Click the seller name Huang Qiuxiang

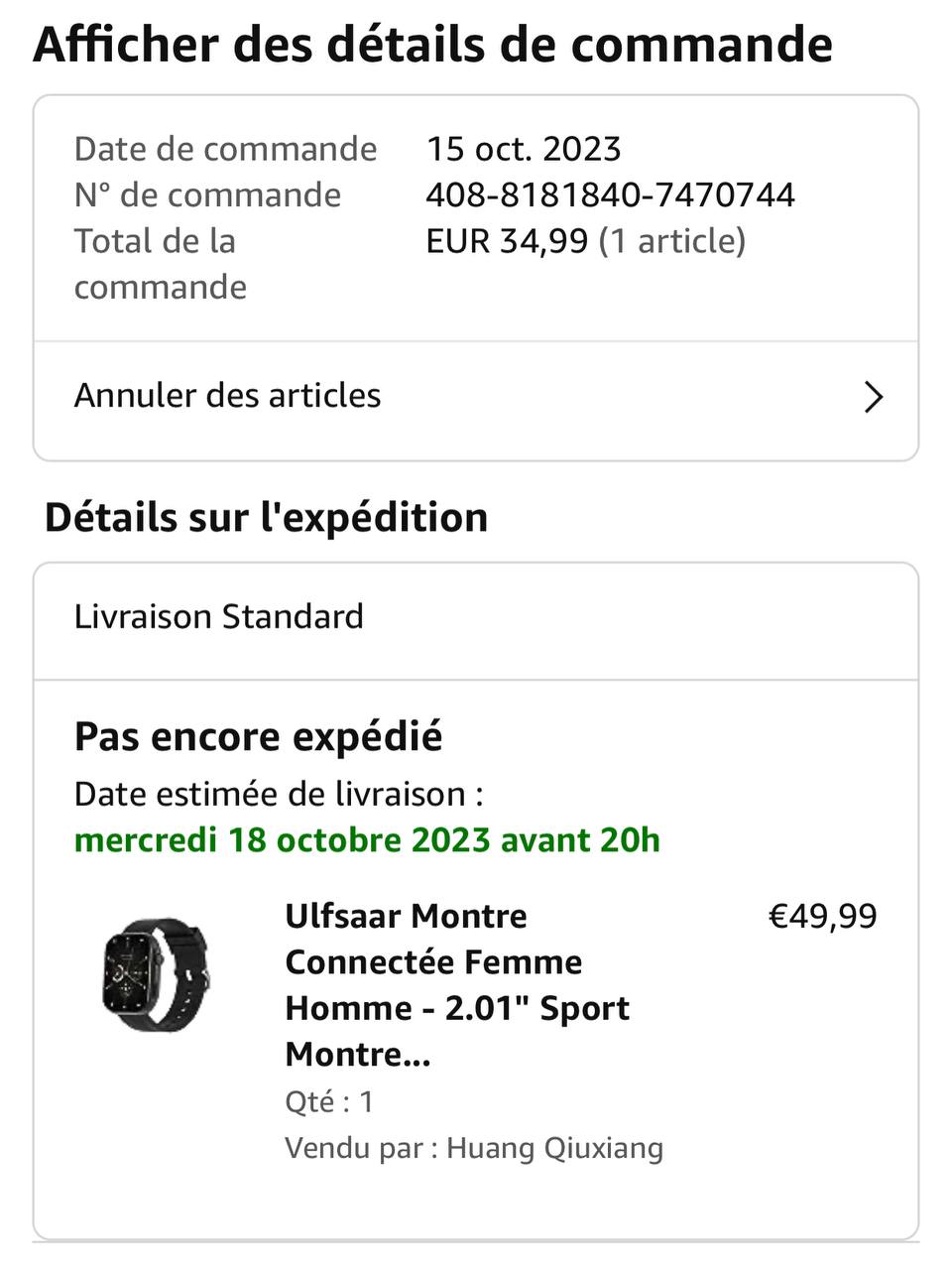click(554, 1148)
